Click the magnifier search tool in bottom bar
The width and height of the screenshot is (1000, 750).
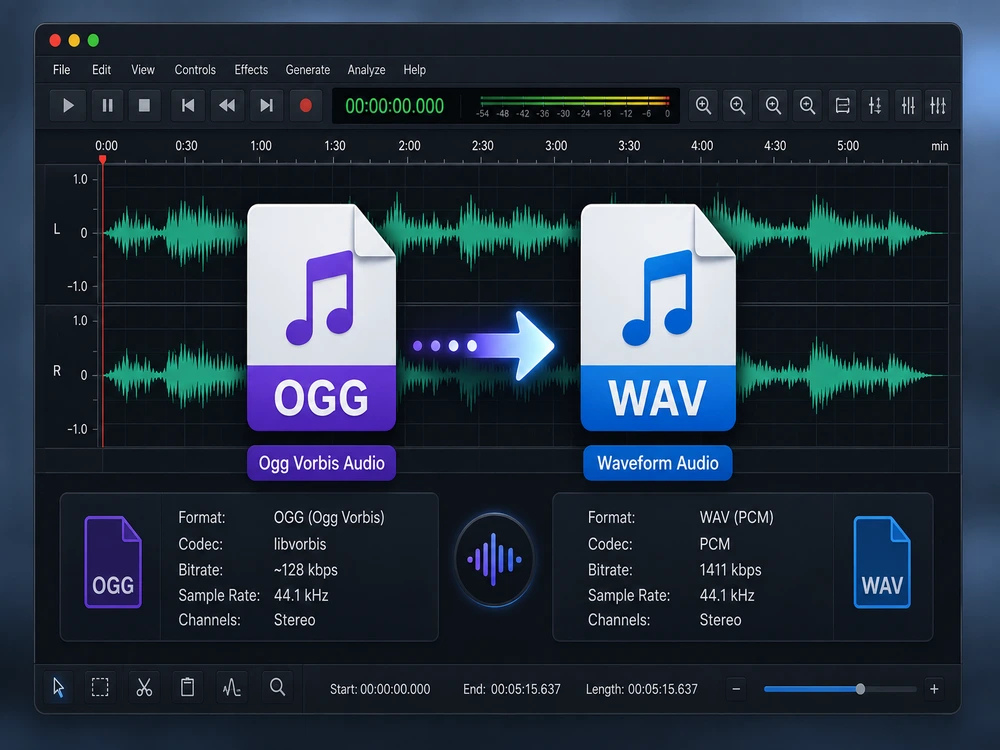tap(277, 688)
